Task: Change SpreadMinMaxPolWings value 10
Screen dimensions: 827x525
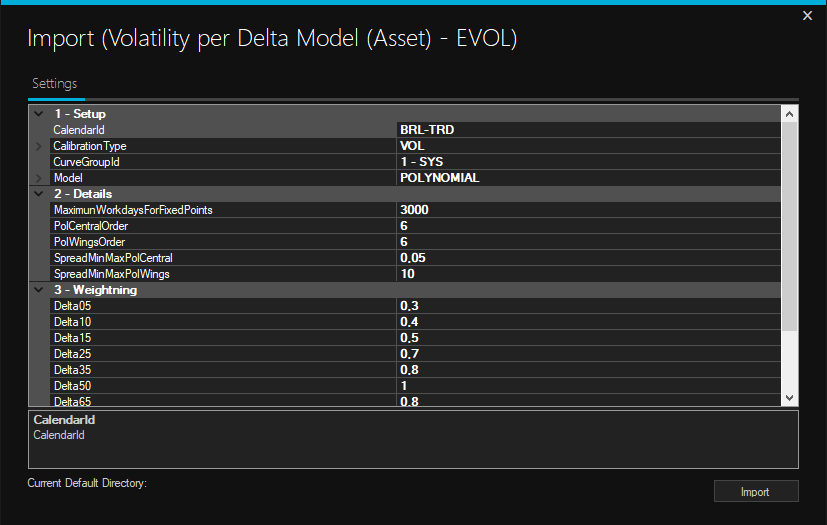Action: 587,274
